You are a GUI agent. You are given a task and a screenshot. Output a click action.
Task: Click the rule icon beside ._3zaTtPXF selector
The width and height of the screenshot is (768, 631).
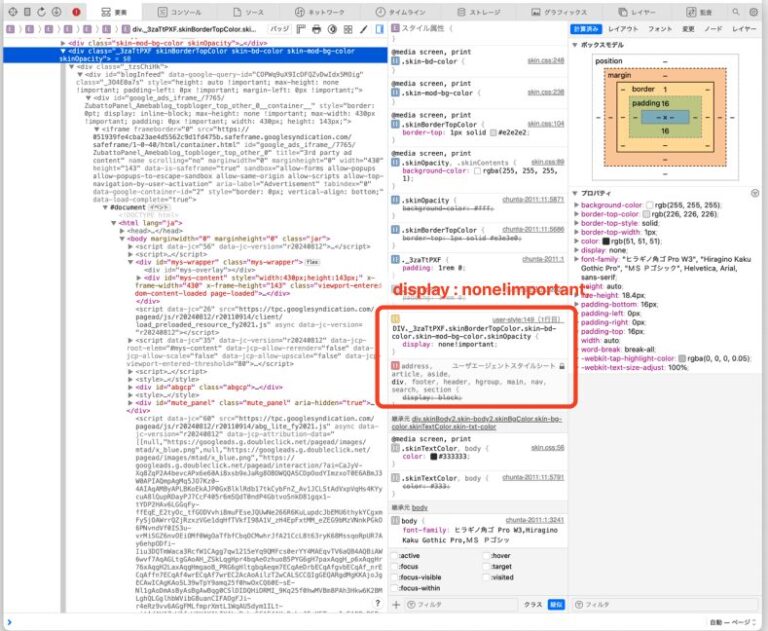(x=395, y=259)
